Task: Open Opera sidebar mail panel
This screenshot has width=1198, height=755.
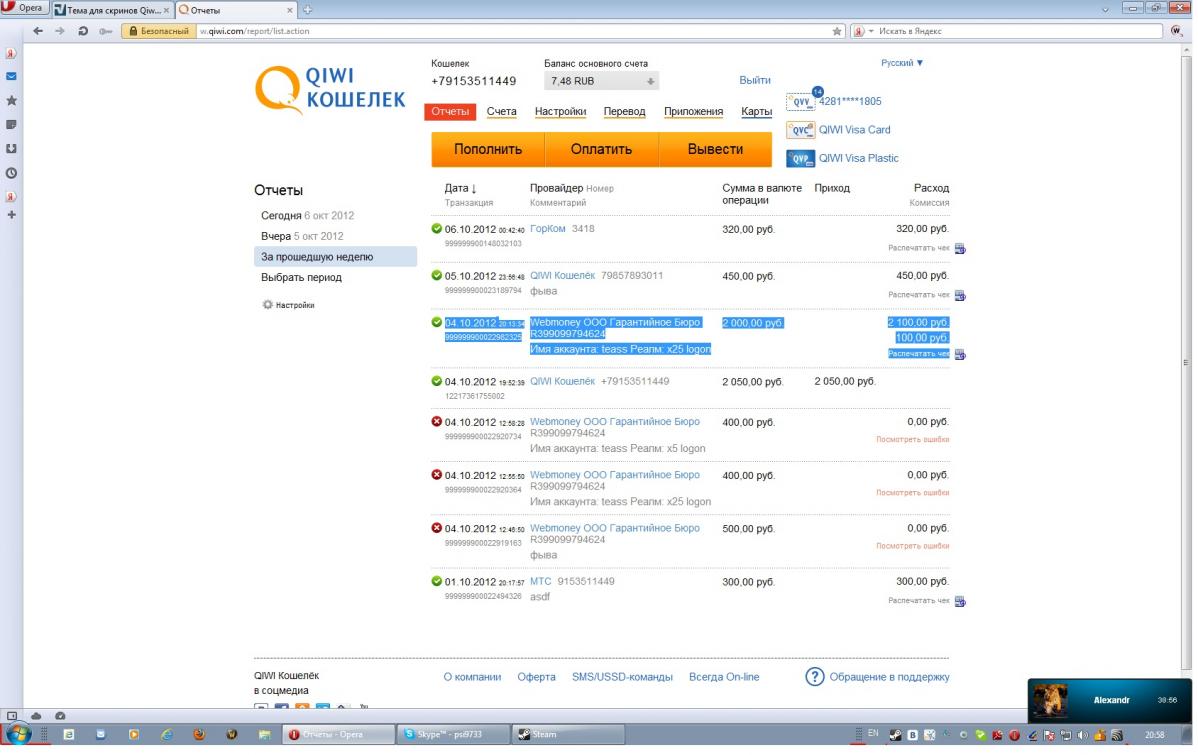Action: 11,76
